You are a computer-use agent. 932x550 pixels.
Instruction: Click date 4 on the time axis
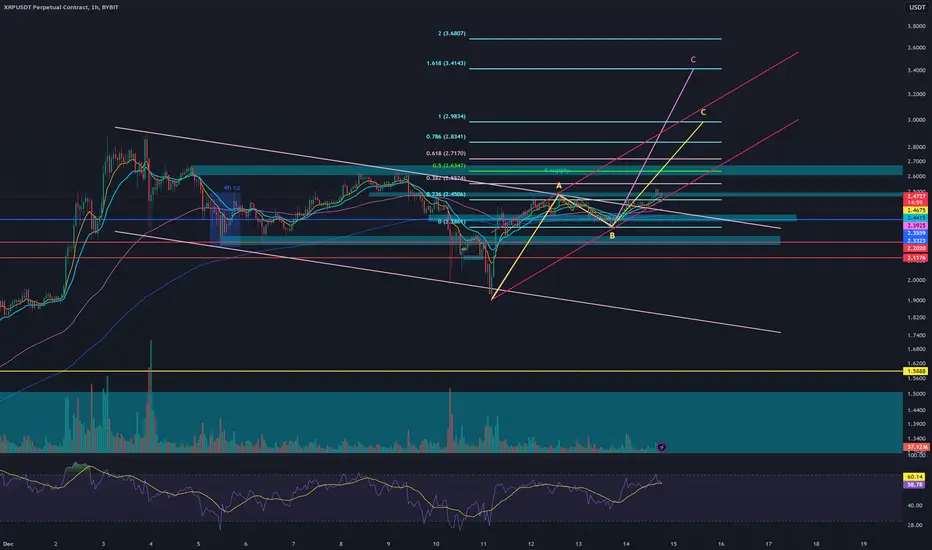coord(151,543)
